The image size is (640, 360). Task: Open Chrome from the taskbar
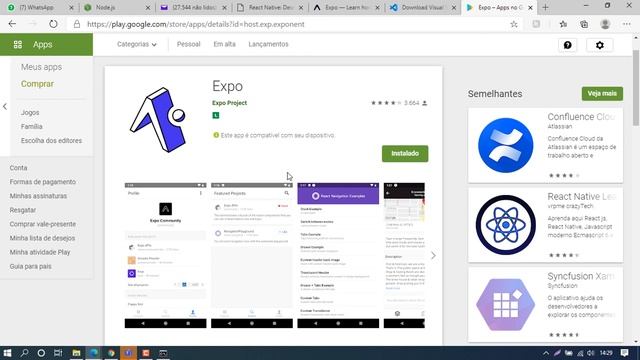pyautogui.click(x=111, y=353)
